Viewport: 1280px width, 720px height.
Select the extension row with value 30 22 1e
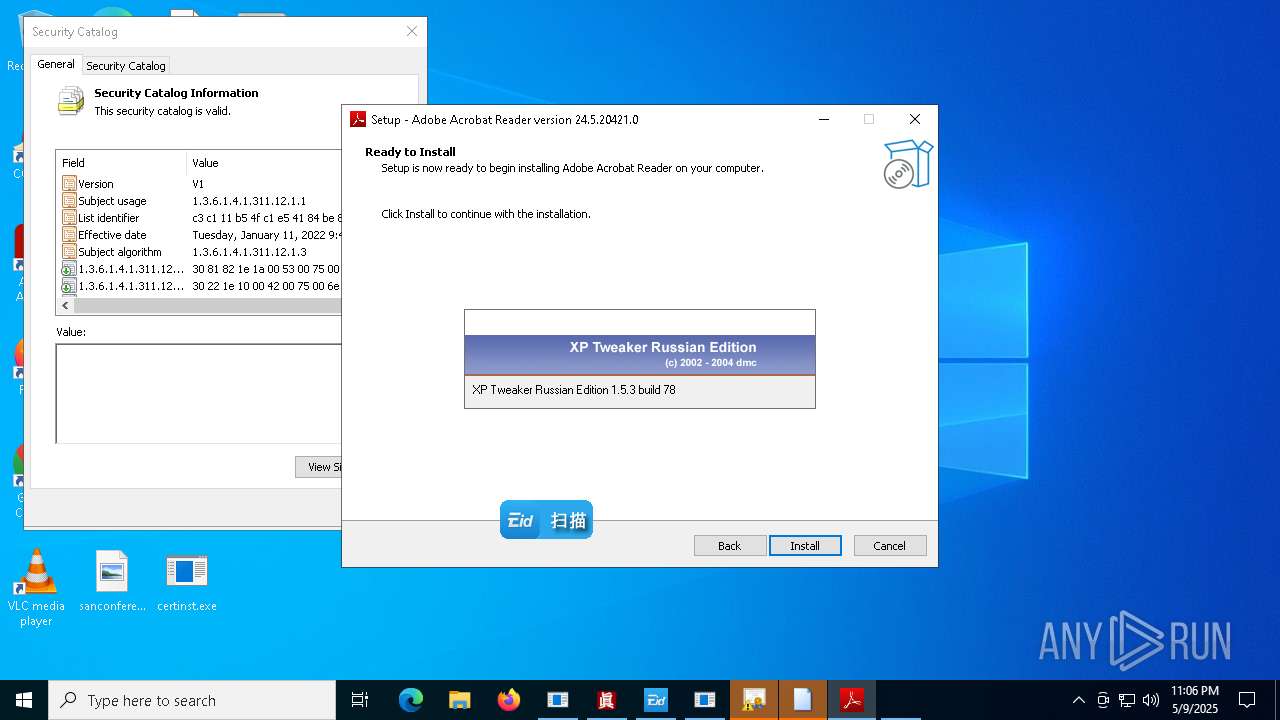(x=200, y=286)
